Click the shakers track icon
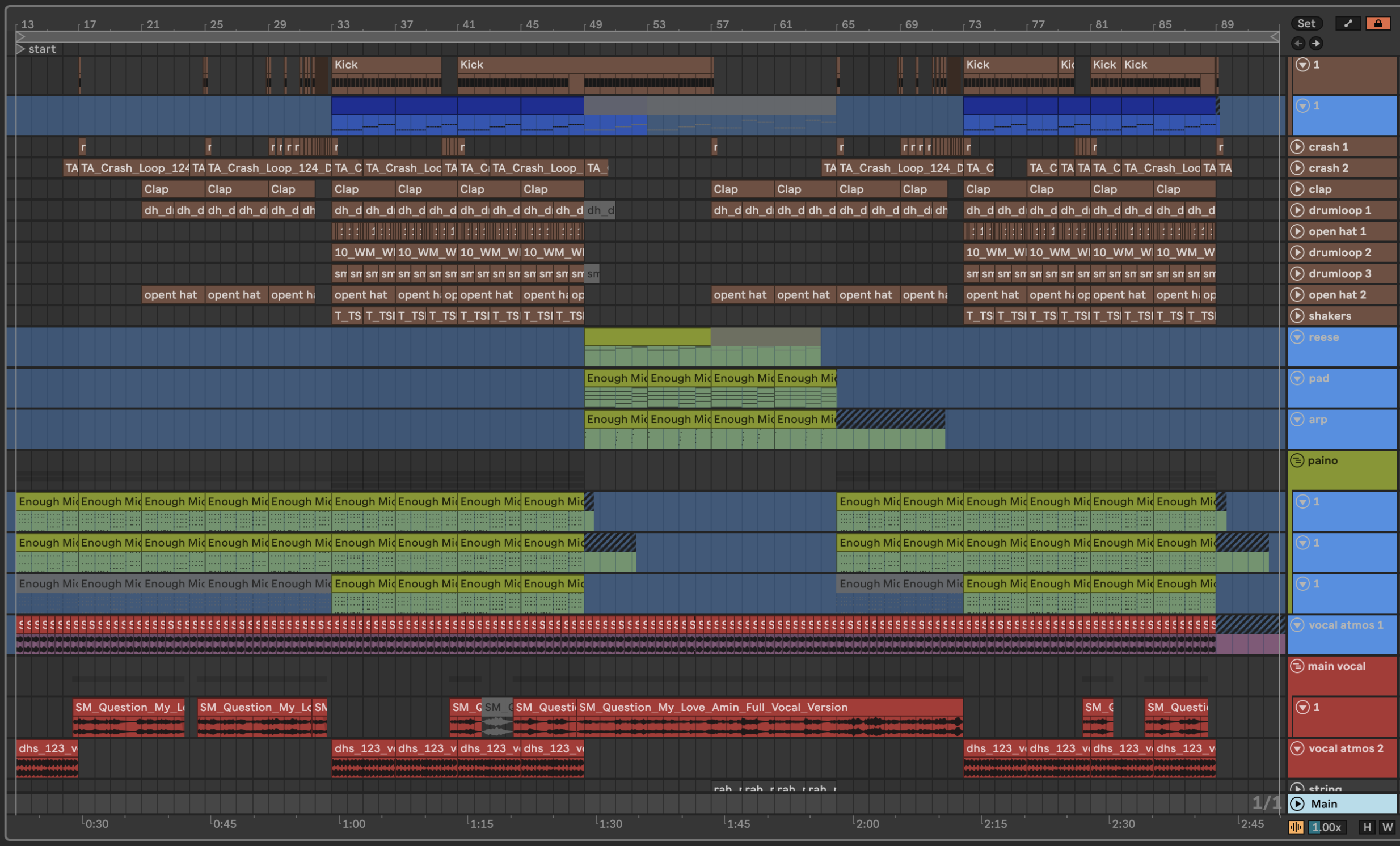 [1297, 316]
